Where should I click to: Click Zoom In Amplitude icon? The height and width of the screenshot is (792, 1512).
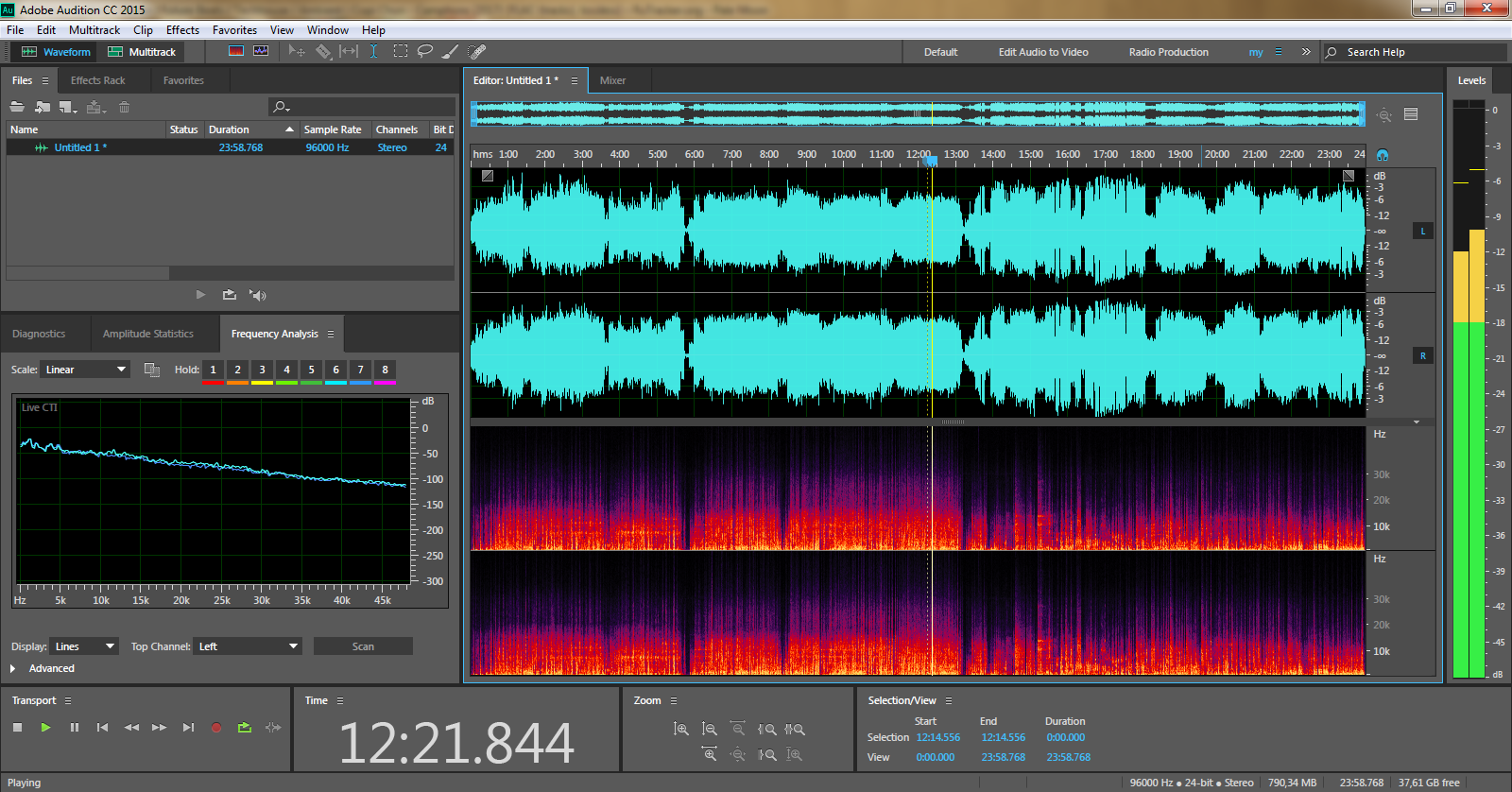[680, 729]
